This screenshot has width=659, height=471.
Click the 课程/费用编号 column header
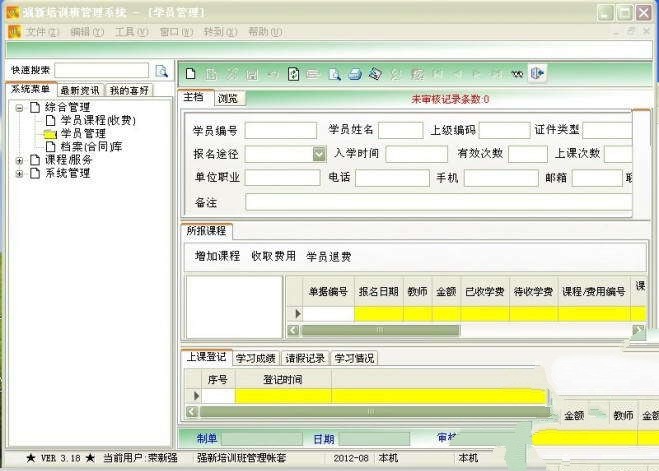coord(593,291)
